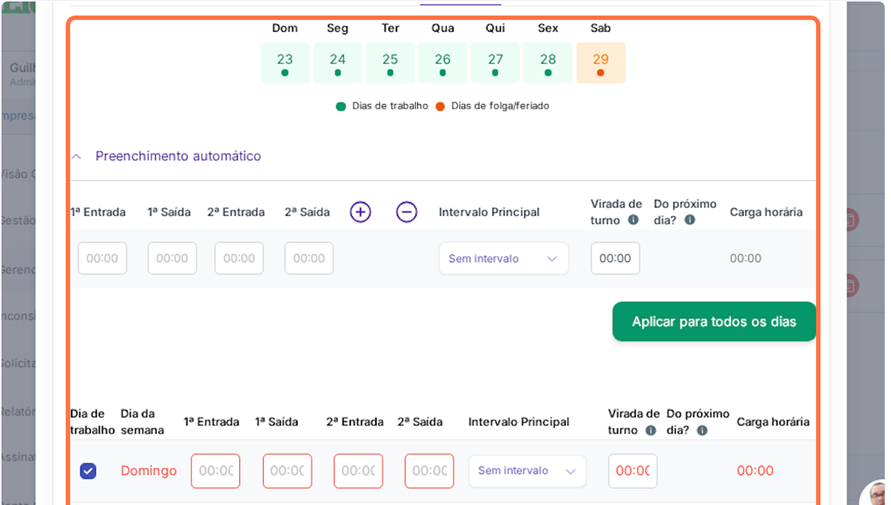The height and width of the screenshot is (505, 891).
Task: Choose Wednesday 26 in the week strip
Action: click(443, 63)
